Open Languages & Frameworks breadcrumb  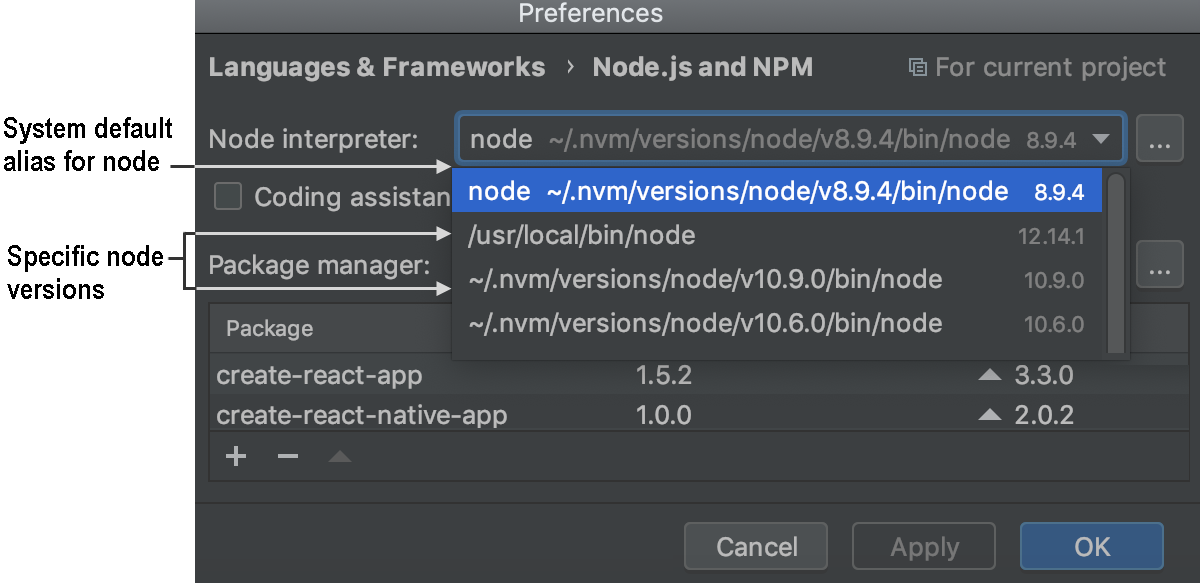tap(377, 68)
